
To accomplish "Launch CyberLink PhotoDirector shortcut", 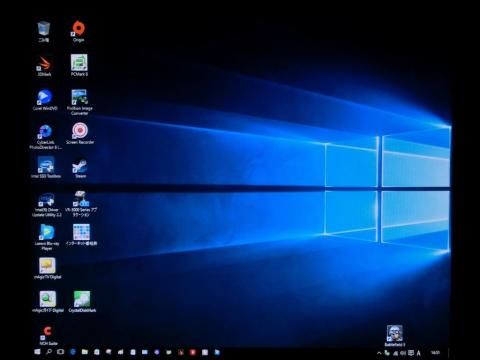I will click(x=45, y=137).
